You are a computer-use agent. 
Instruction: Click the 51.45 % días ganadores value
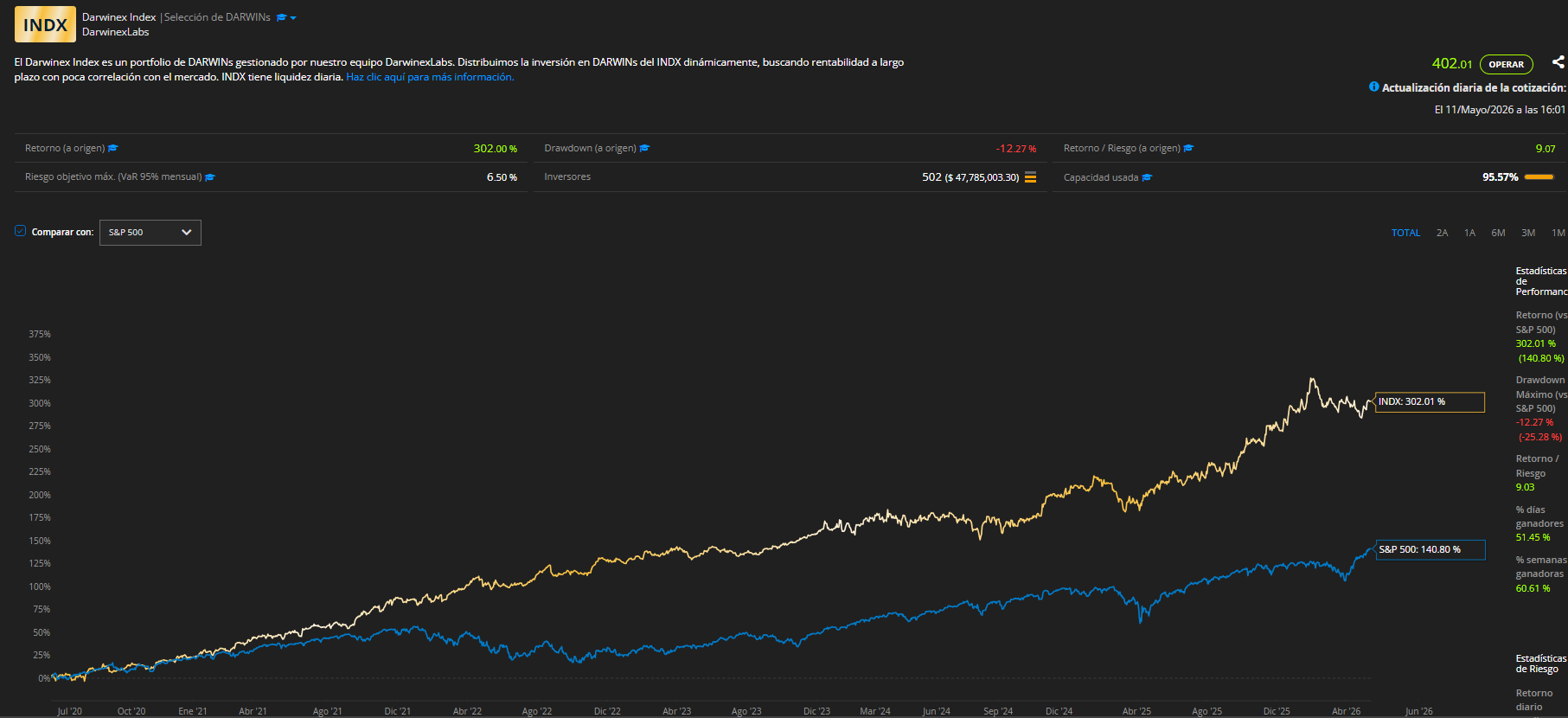click(x=1533, y=538)
